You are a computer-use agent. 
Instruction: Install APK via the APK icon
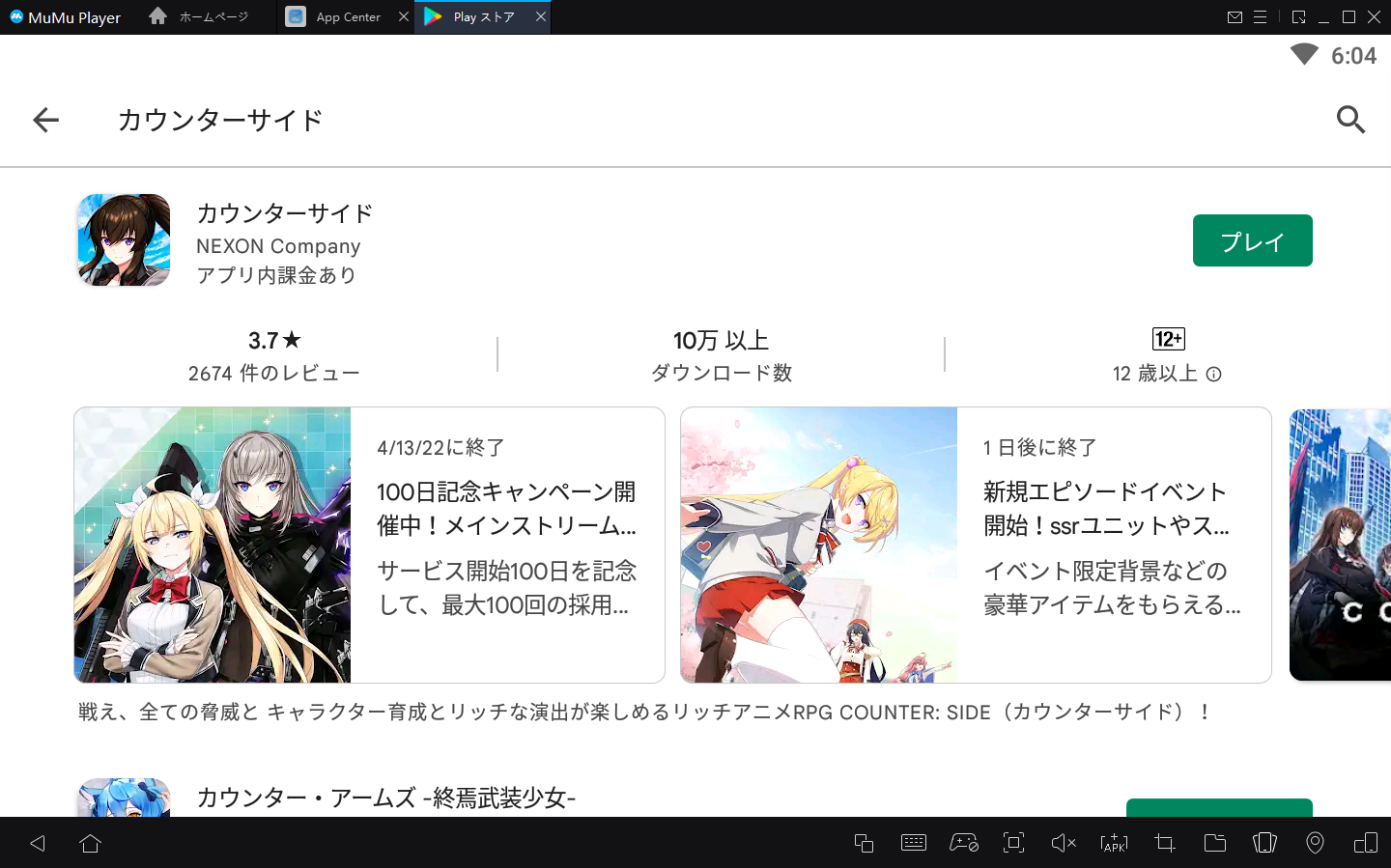point(1114,843)
